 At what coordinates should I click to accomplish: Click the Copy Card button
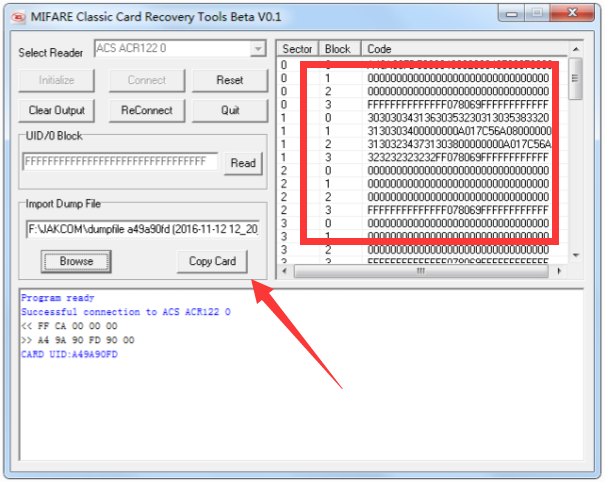[x=212, y=261]
